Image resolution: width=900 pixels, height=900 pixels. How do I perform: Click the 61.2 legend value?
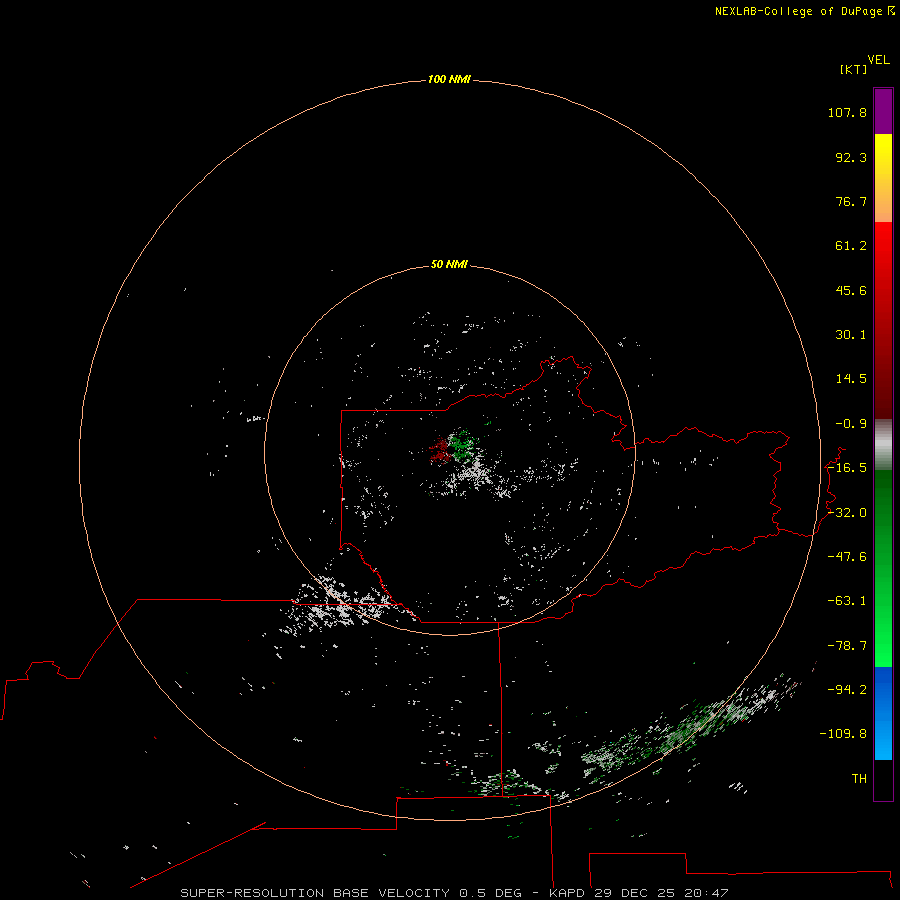[851, 246]
